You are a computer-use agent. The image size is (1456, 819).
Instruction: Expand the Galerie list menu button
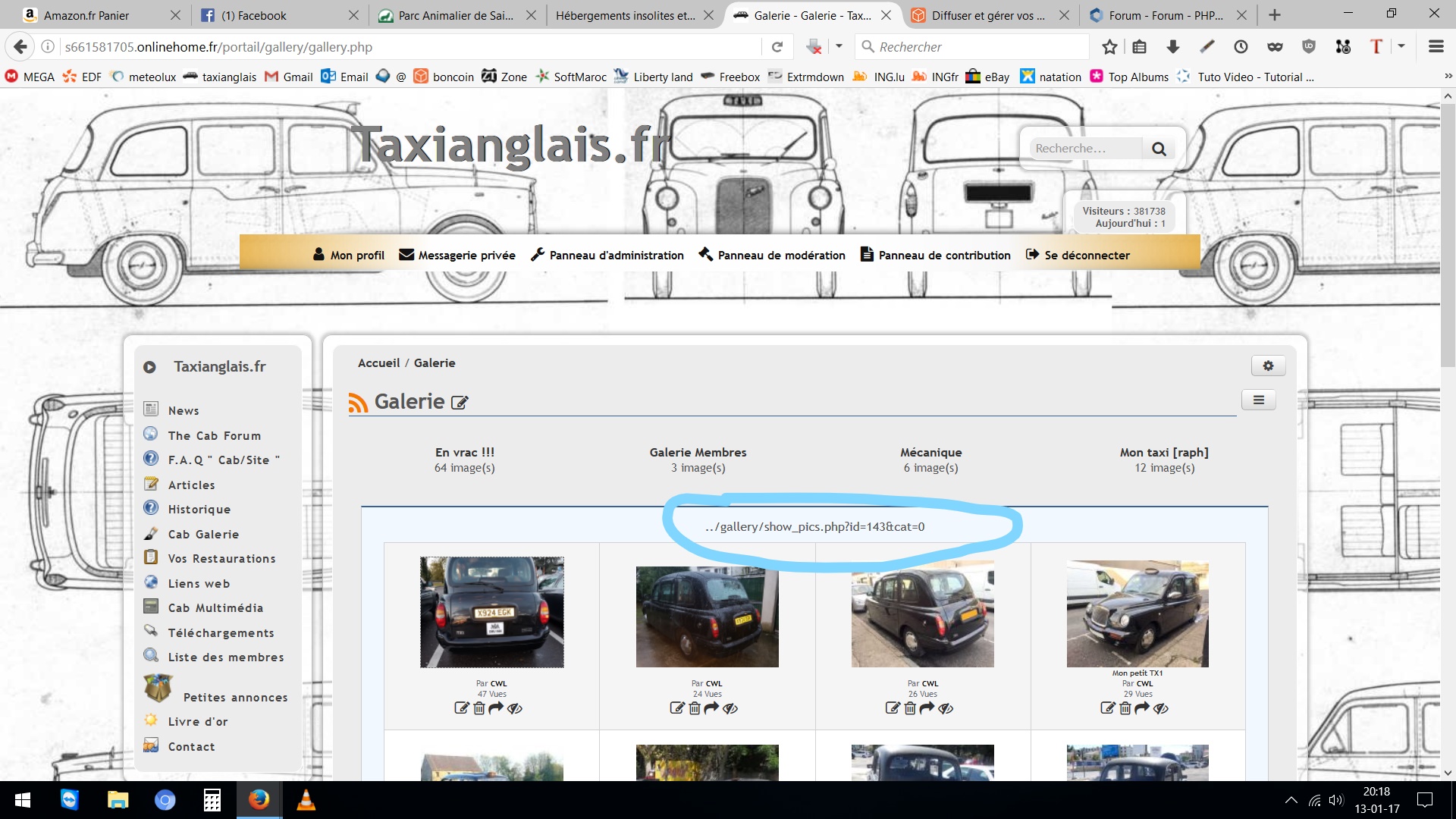(1258, 400)
